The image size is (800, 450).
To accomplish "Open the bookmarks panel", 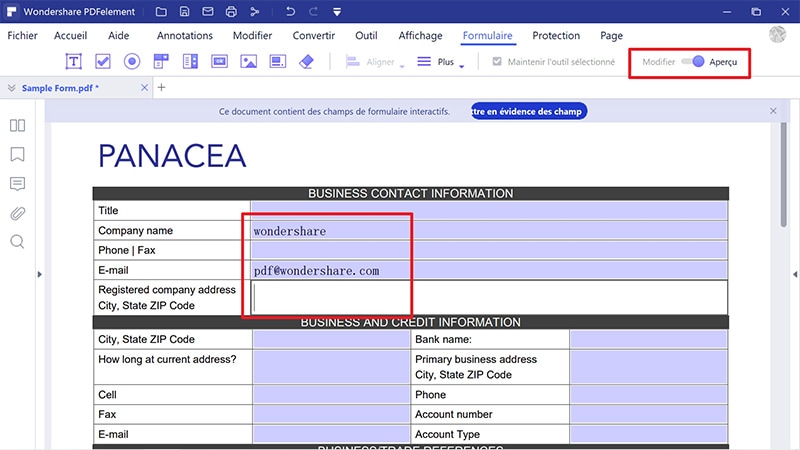I will click(17, 154).
